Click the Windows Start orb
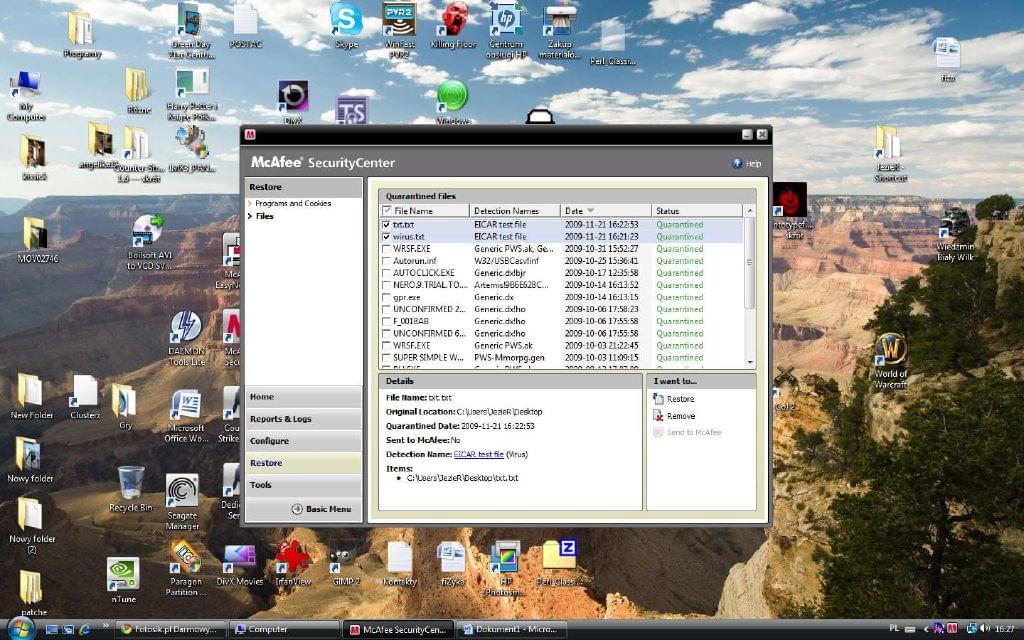The image size is (1024, 640). 21,628
